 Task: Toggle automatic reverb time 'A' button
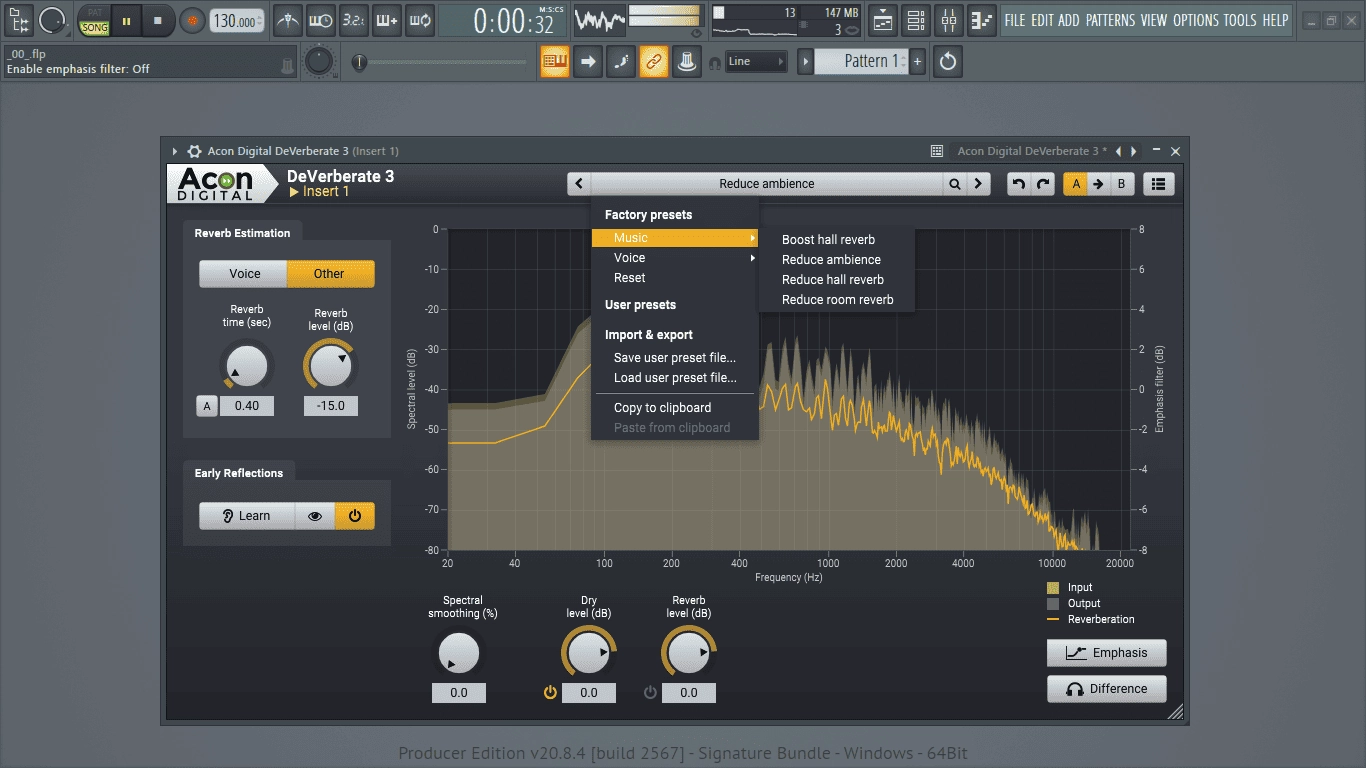pos(207,406)
